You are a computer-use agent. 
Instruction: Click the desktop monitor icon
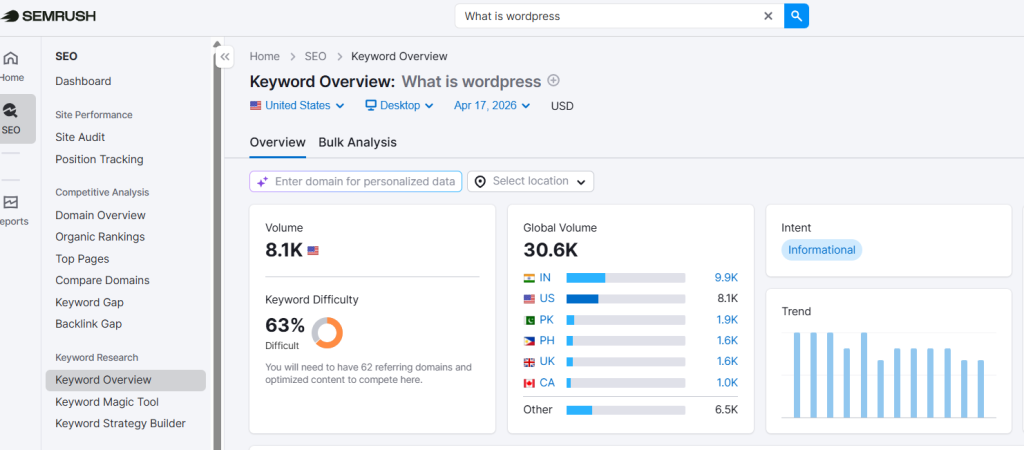point(371,105)
